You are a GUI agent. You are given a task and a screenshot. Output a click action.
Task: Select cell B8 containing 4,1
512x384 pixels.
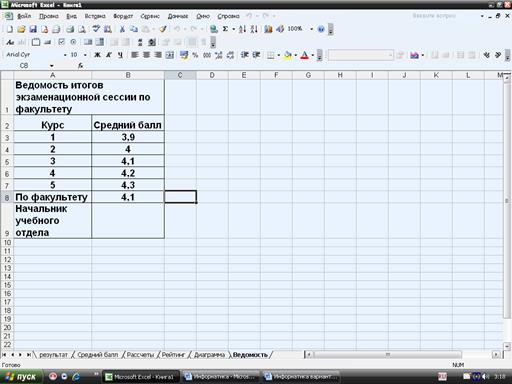pos(128,197)
